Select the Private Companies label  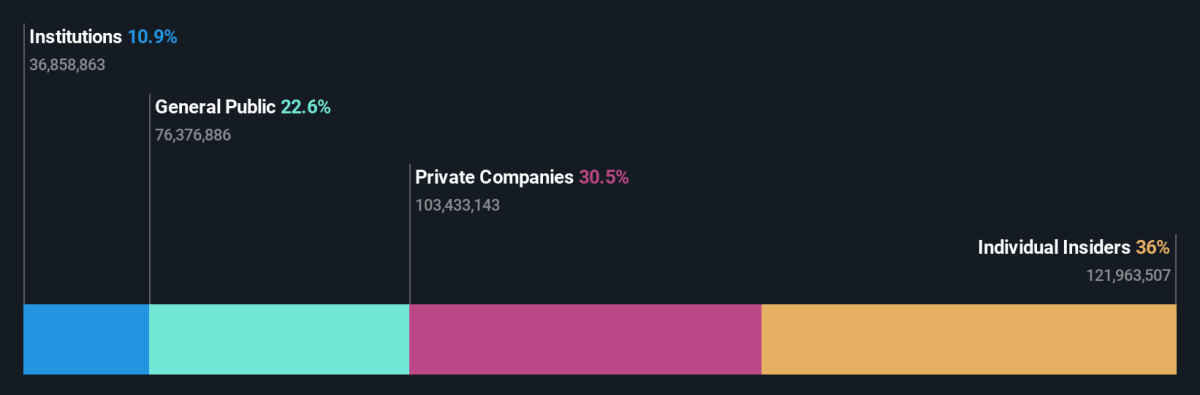tap(494, 177)
